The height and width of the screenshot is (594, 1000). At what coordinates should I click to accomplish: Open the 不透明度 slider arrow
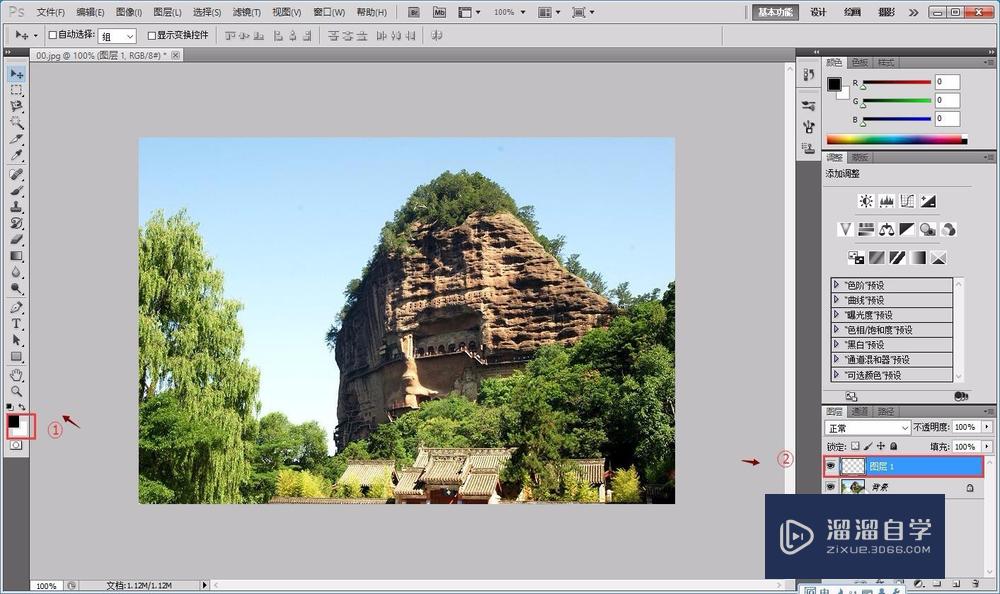[x=987, y=427]
